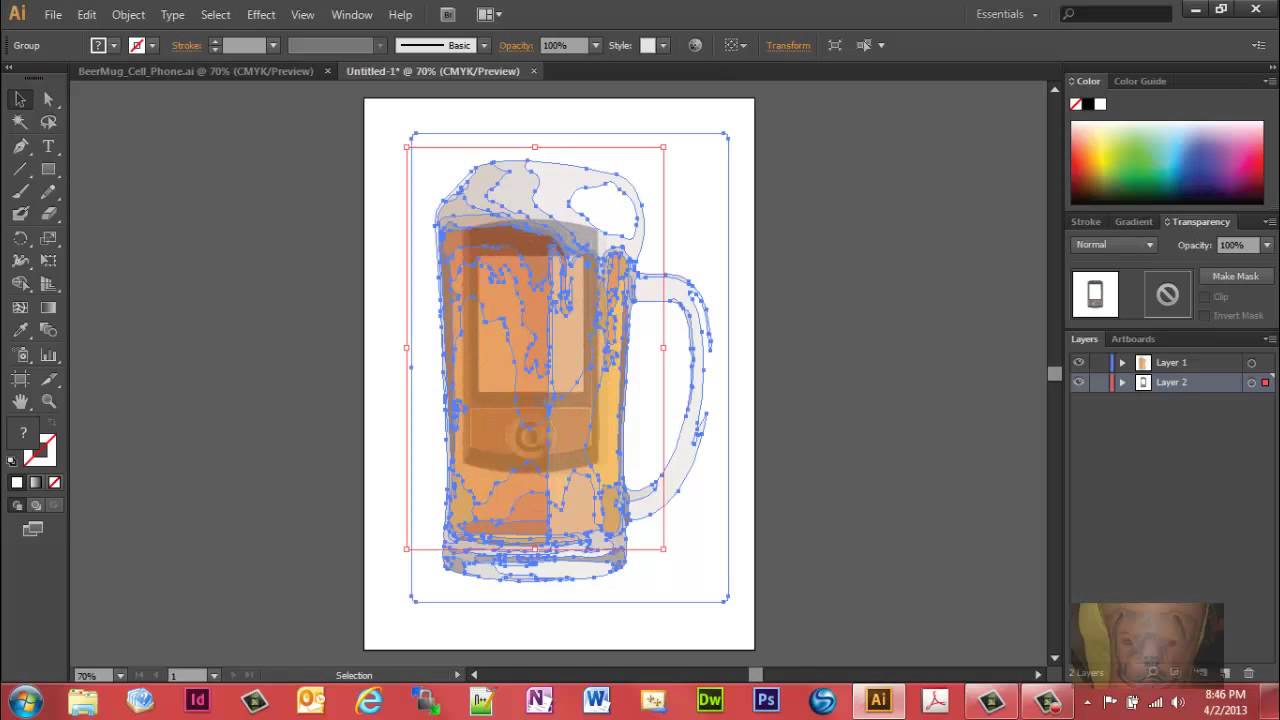Click the white swatch in Color panel

tap(1100, 104)
